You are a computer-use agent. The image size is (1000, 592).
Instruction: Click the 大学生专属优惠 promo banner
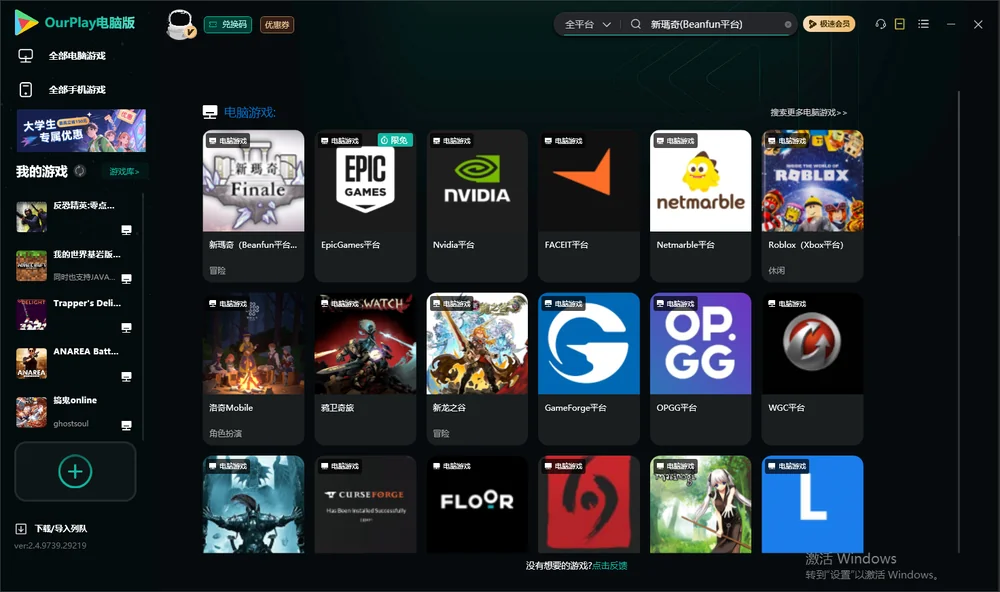(x=82, y=131)
